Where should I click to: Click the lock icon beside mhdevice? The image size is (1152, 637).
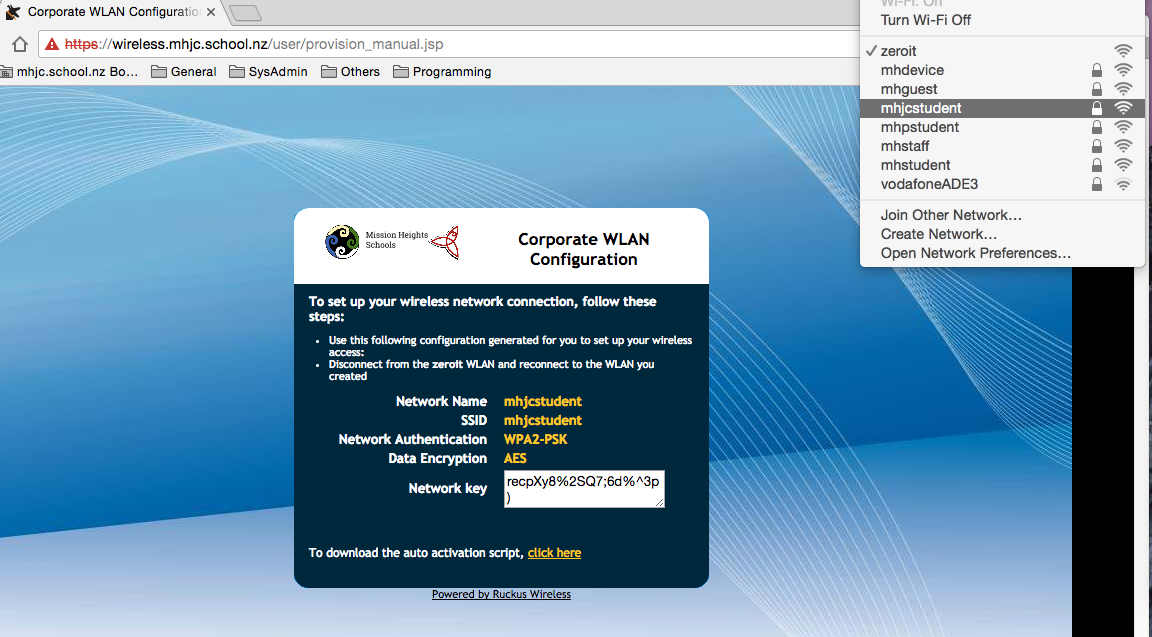pyautogui.click(x=1097, y=70)
